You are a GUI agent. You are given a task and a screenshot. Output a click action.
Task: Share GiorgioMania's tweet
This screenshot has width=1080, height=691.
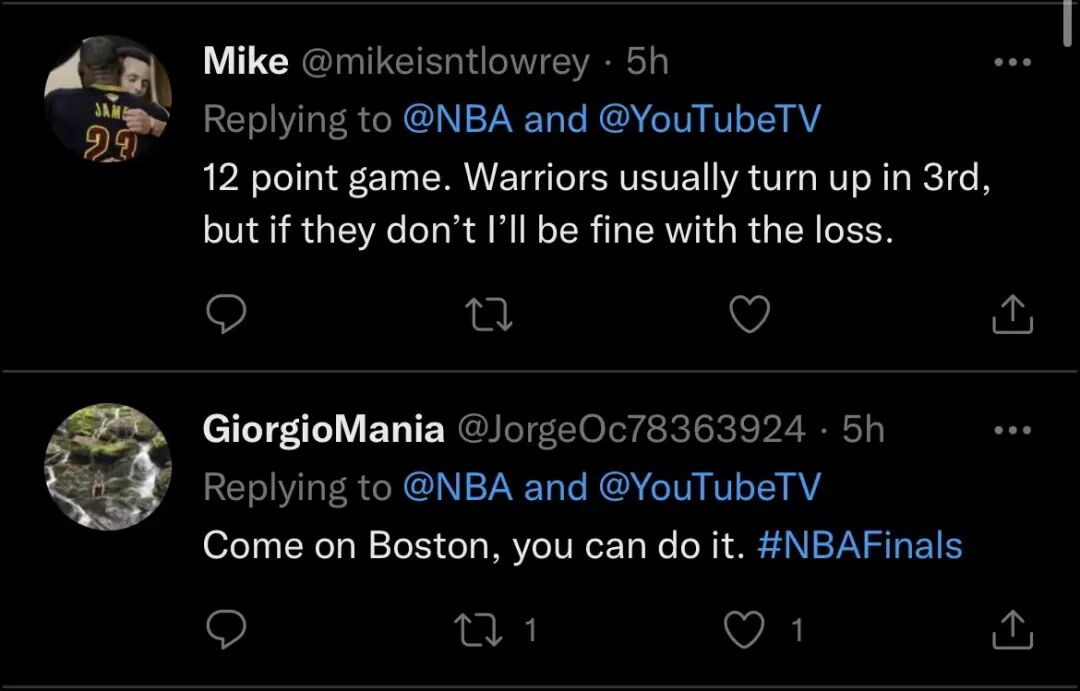[1011, 629]
